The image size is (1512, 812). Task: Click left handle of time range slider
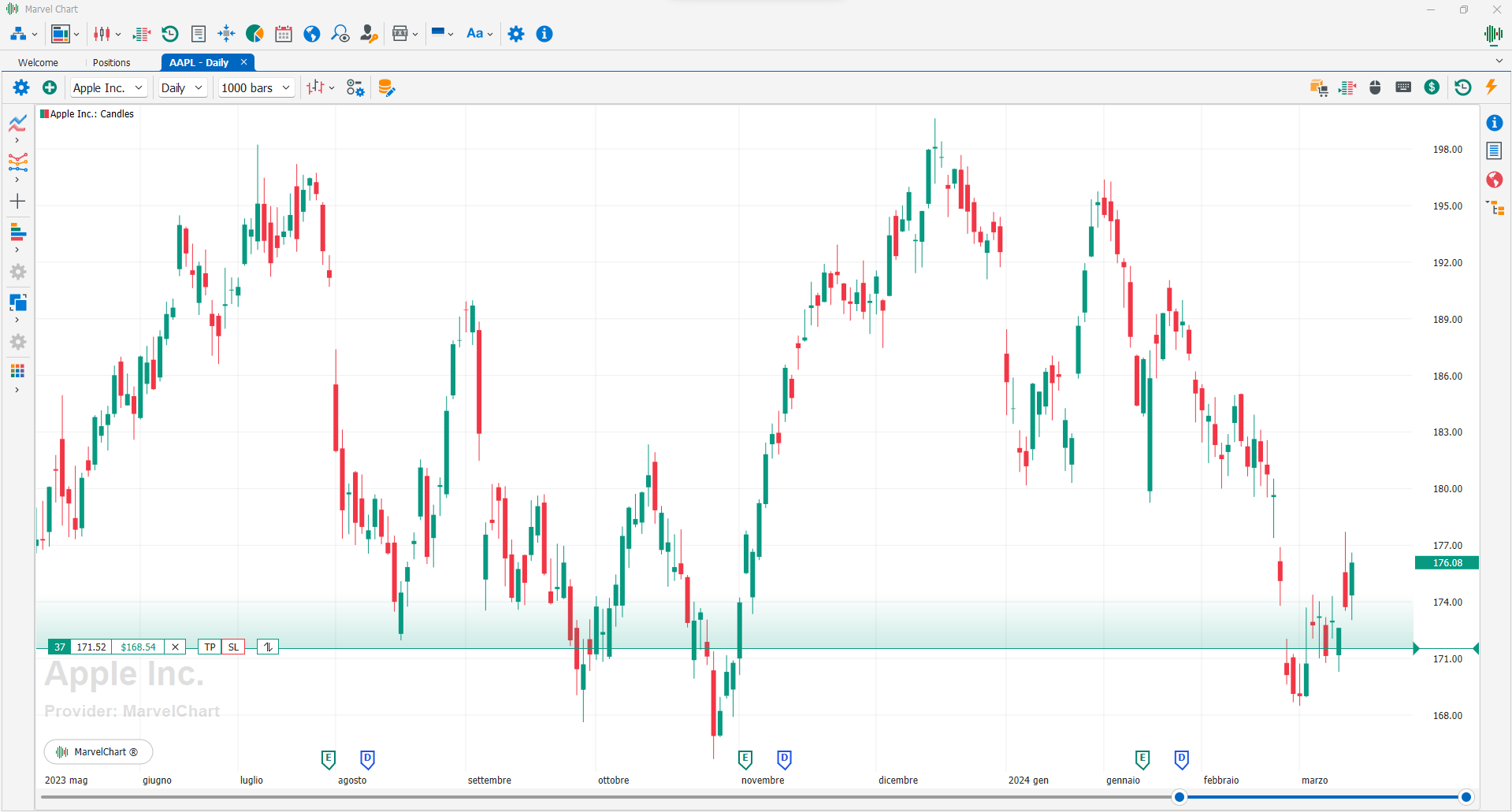coord(1180,797)
